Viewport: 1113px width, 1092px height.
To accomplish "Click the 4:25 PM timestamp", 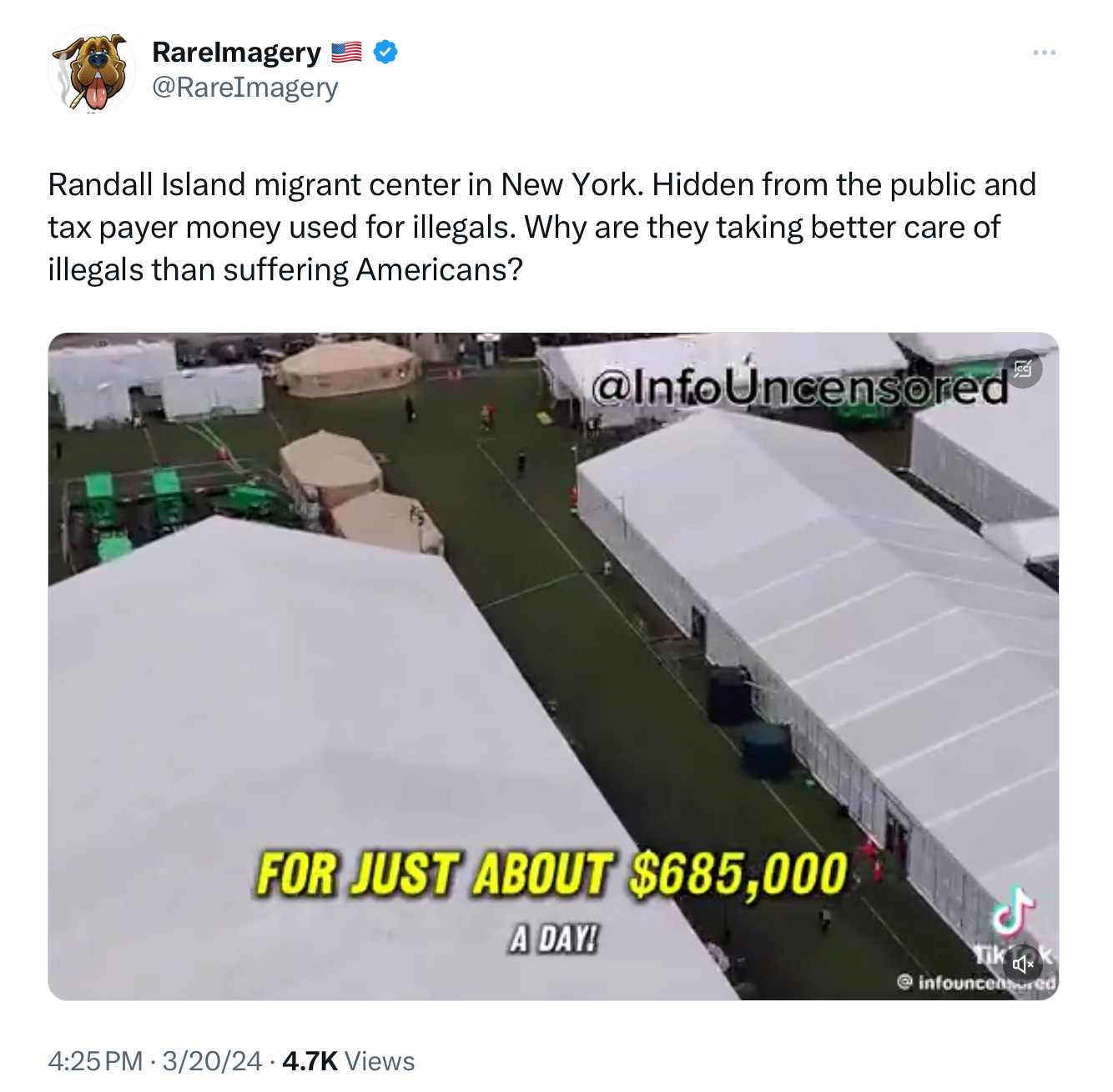I will click(x=95, y=1061).
